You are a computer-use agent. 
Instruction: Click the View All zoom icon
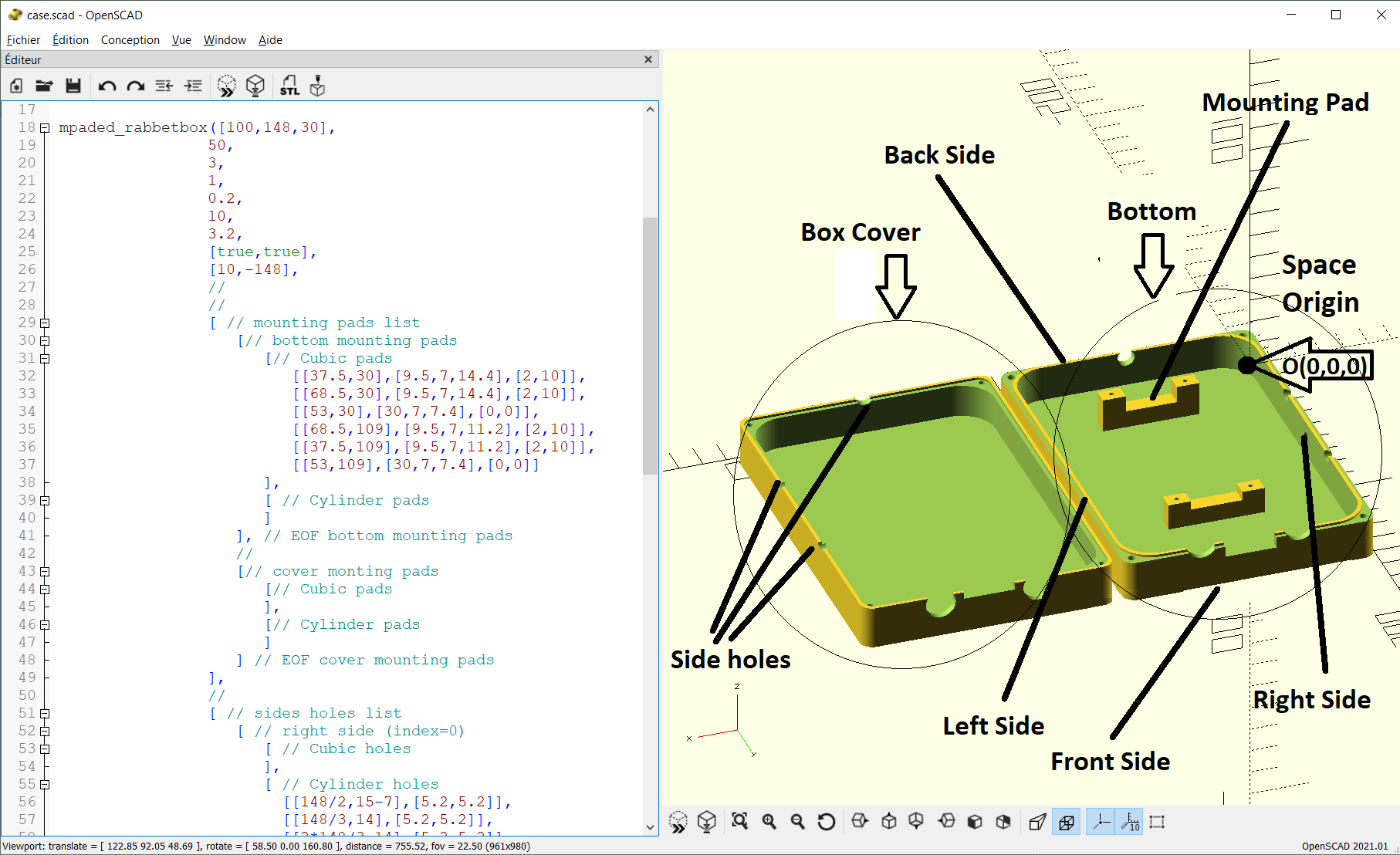click(739, 821)
